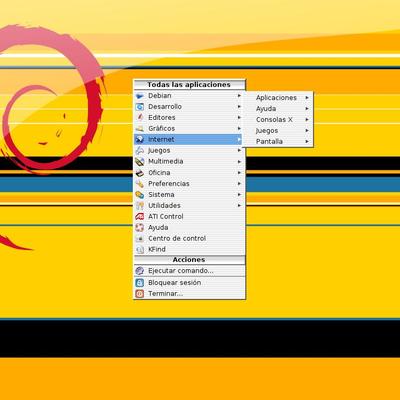Click the Editores pen icon
Screen dimensions: 400x400
[x=140, y=118]
